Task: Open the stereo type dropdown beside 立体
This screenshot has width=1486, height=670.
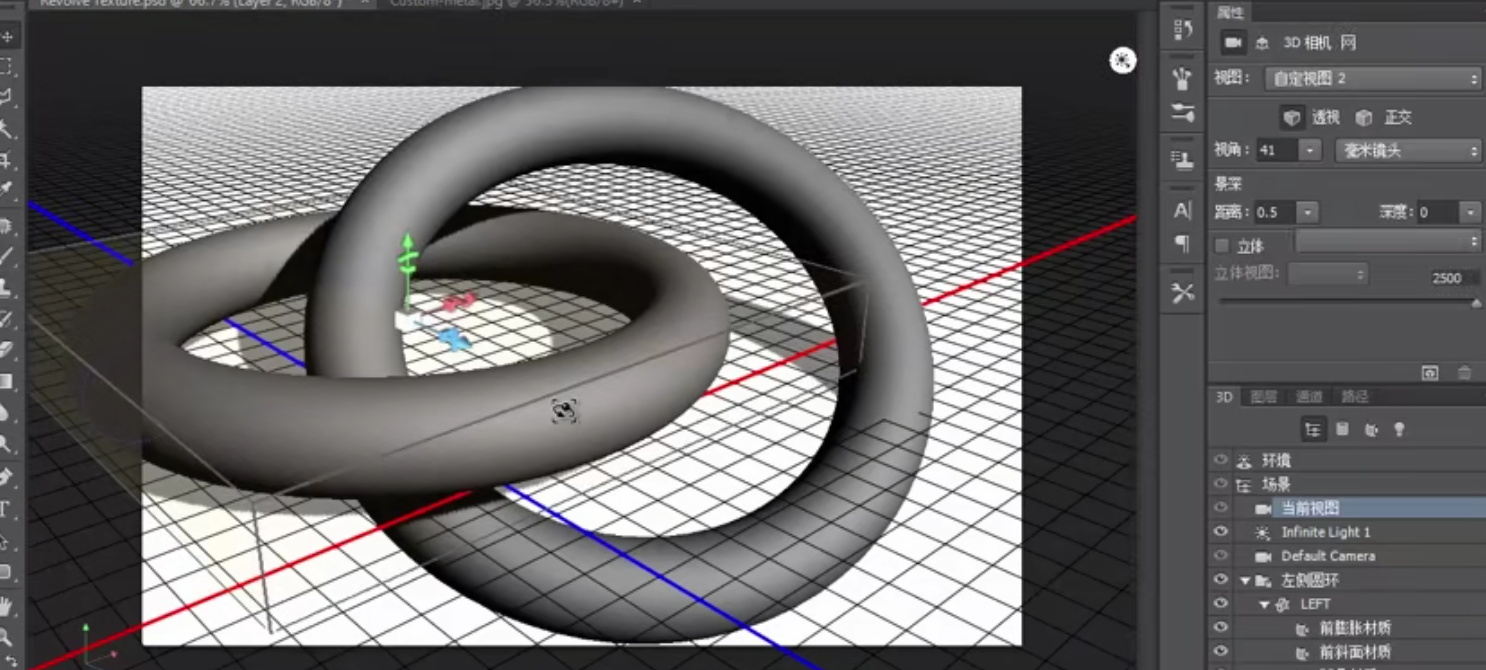Action: coord(1389,241)
